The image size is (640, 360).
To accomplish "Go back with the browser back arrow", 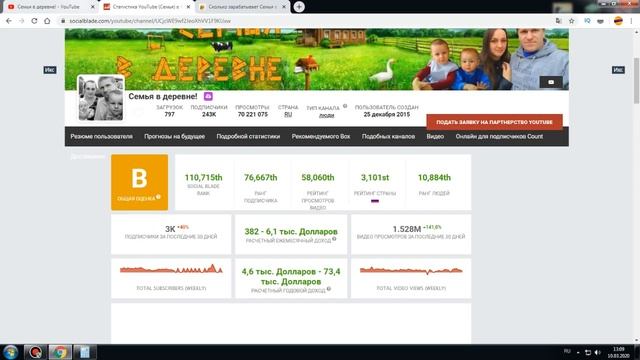I will pyautogui.click(x=9, y=21).
